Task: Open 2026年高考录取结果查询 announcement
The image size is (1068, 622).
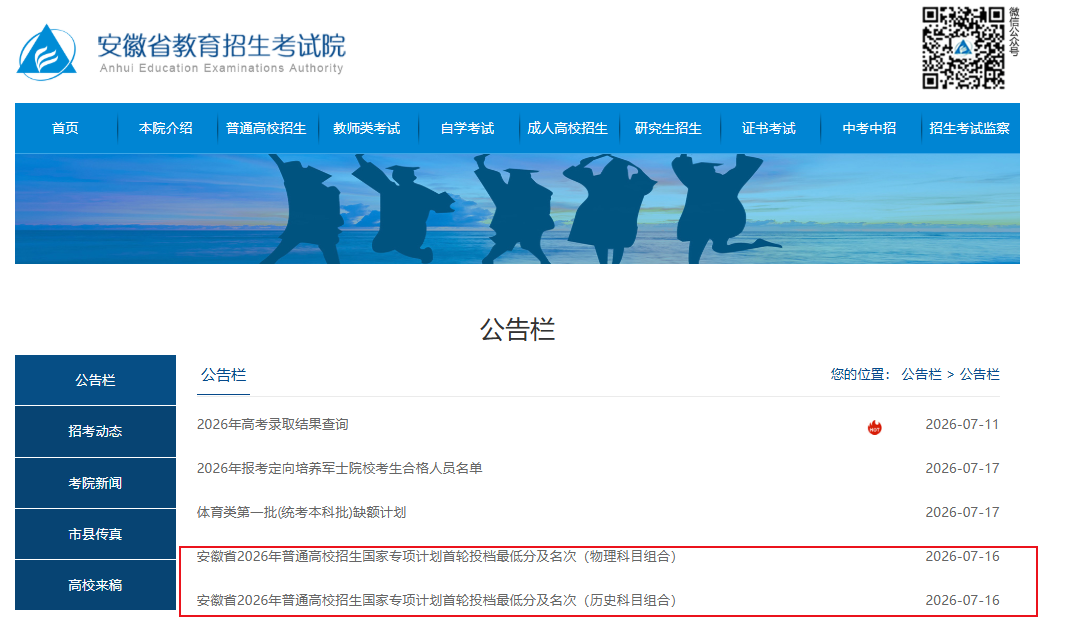Action: (x=272, y=424)
